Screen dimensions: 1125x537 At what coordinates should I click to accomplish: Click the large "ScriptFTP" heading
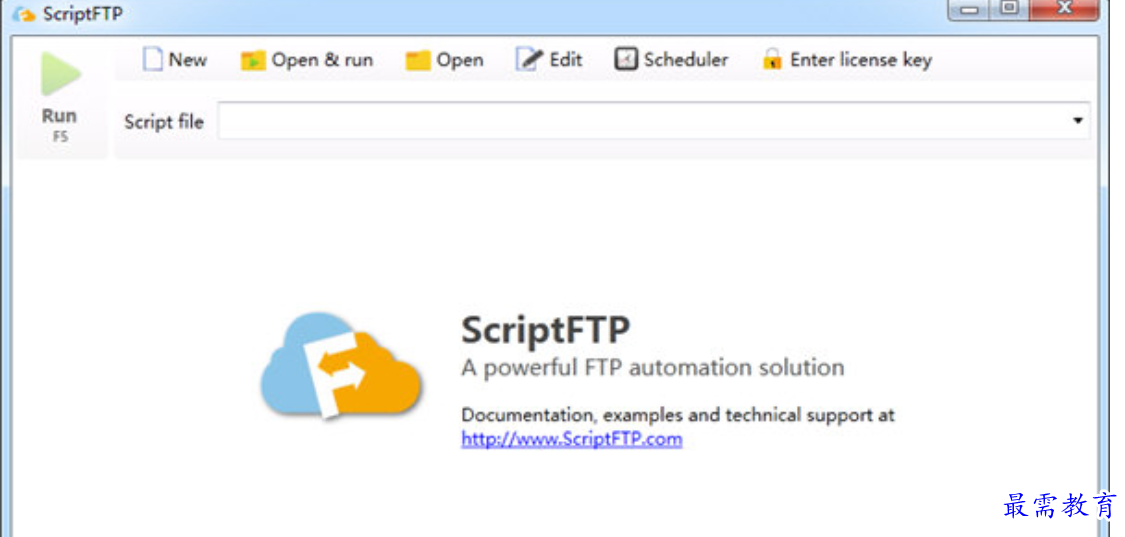545,330
